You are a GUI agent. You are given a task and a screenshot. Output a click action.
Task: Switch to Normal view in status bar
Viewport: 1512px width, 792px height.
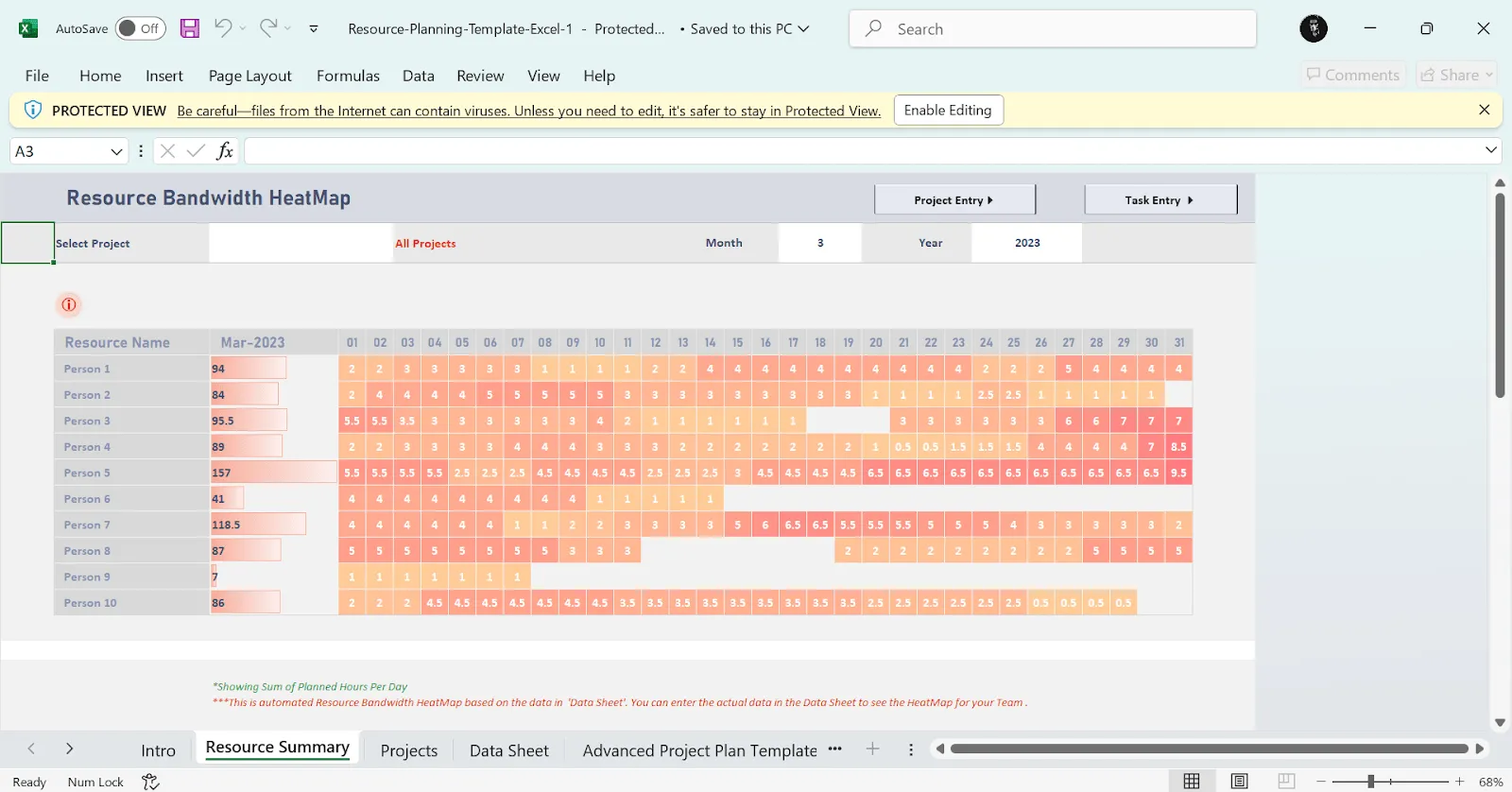1192,782
